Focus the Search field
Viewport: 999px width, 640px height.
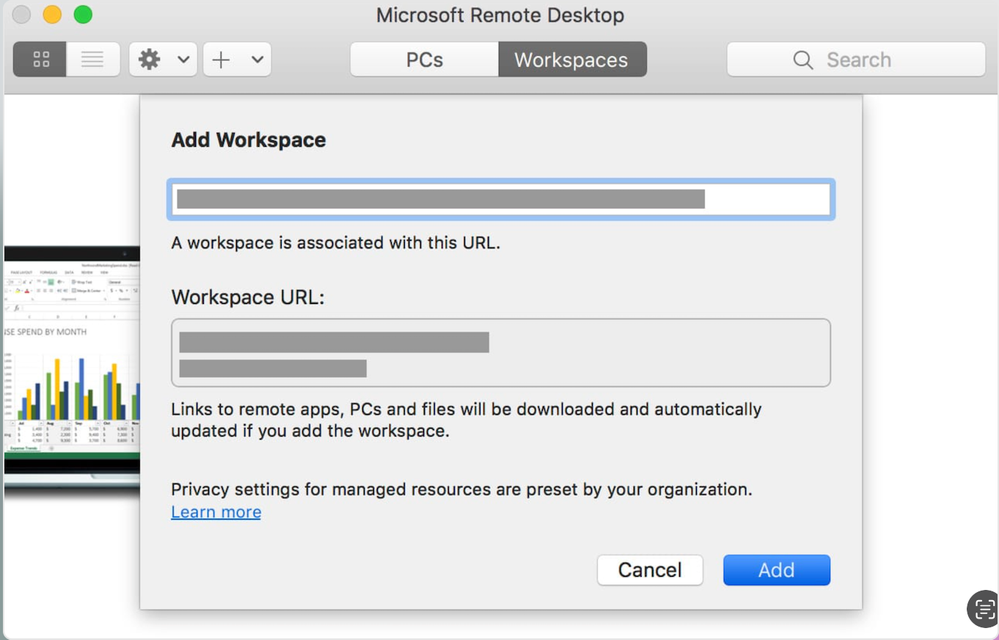pyautogui.click(x=856, y=59)
